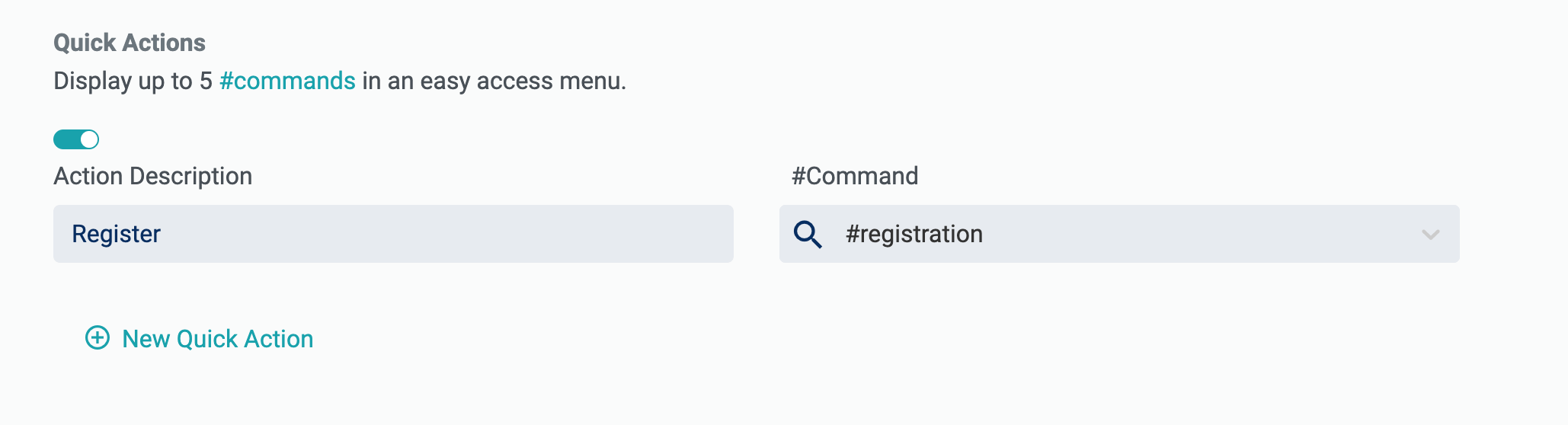The height and width of the screenshot is (425, 1568).
Task: Expand the #registration dropdown chevron
Action: (x=1430, y=235)
